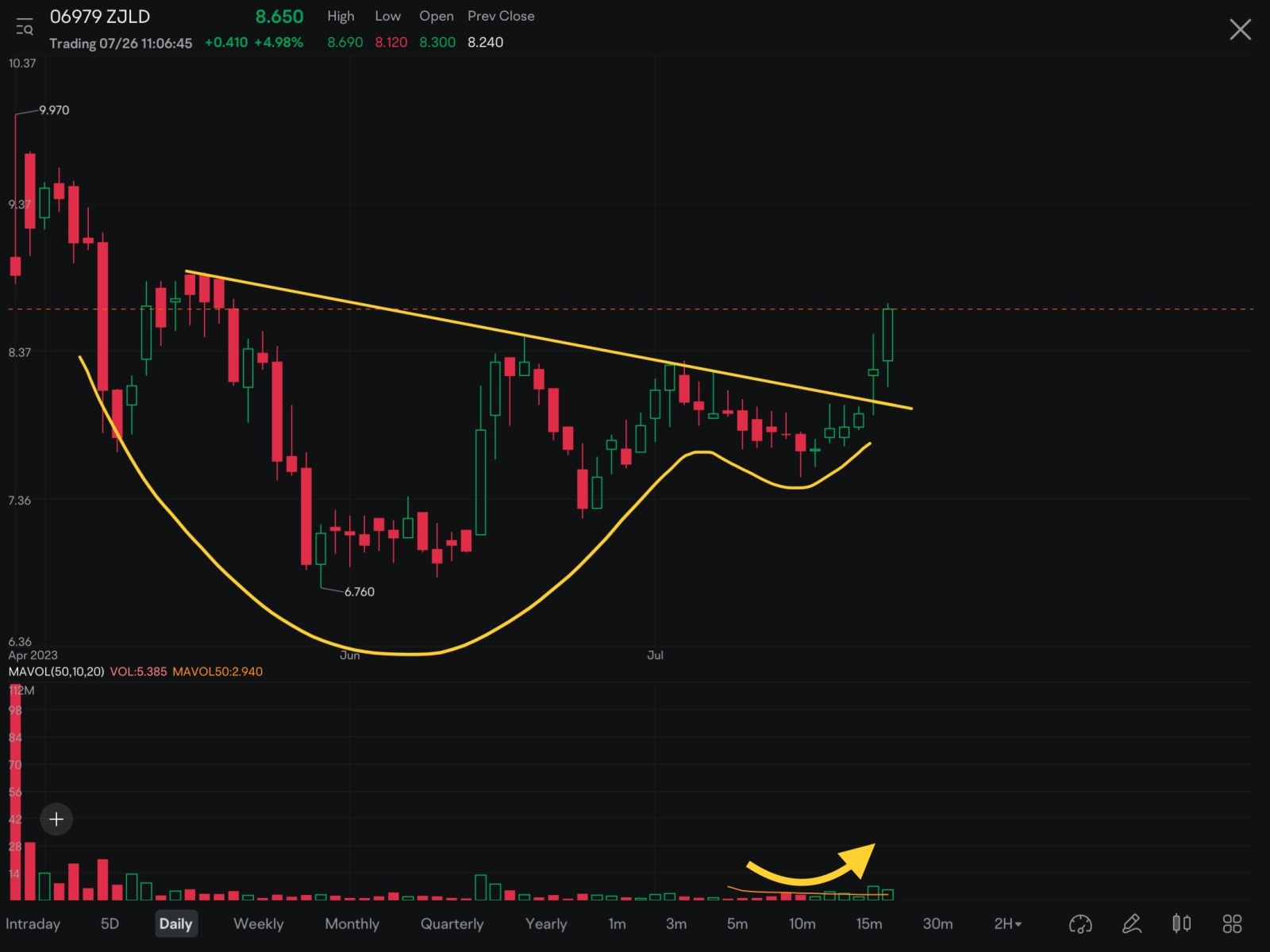Switch to the Weekly timeframe

tap(258, 923)
